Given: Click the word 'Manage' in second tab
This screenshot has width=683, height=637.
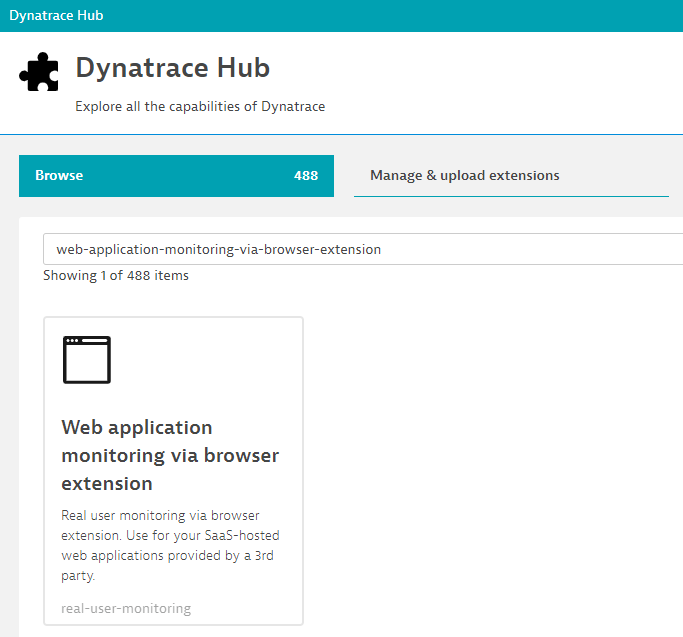Looking at the screenshot, I should click(396, 176).
